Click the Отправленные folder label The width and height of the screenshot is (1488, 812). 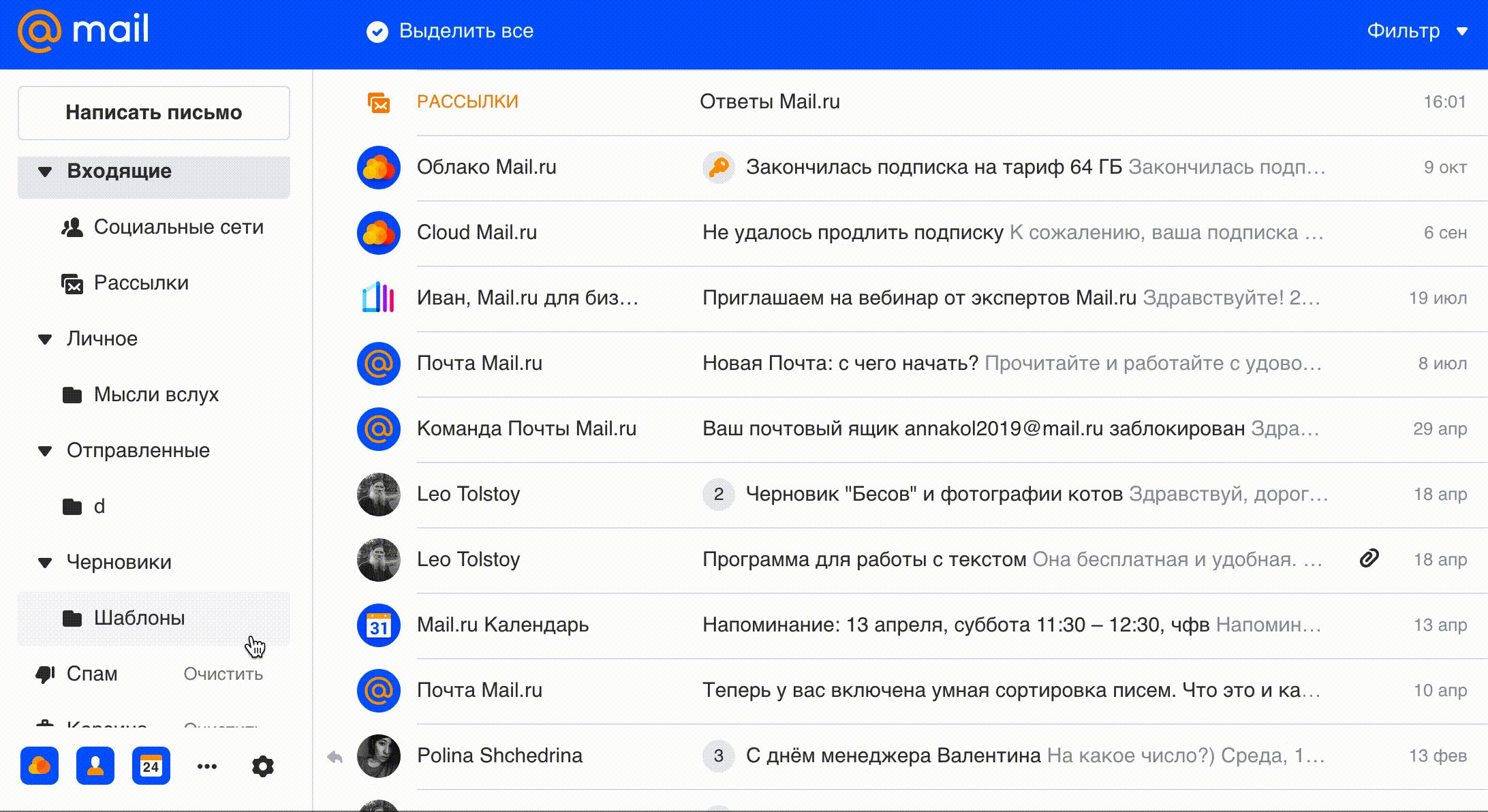[138, 450]
